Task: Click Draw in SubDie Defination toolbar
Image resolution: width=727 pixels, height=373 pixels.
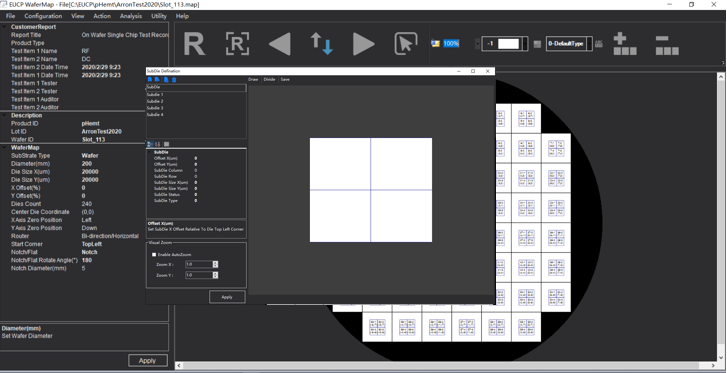Action: coord(253,79)
